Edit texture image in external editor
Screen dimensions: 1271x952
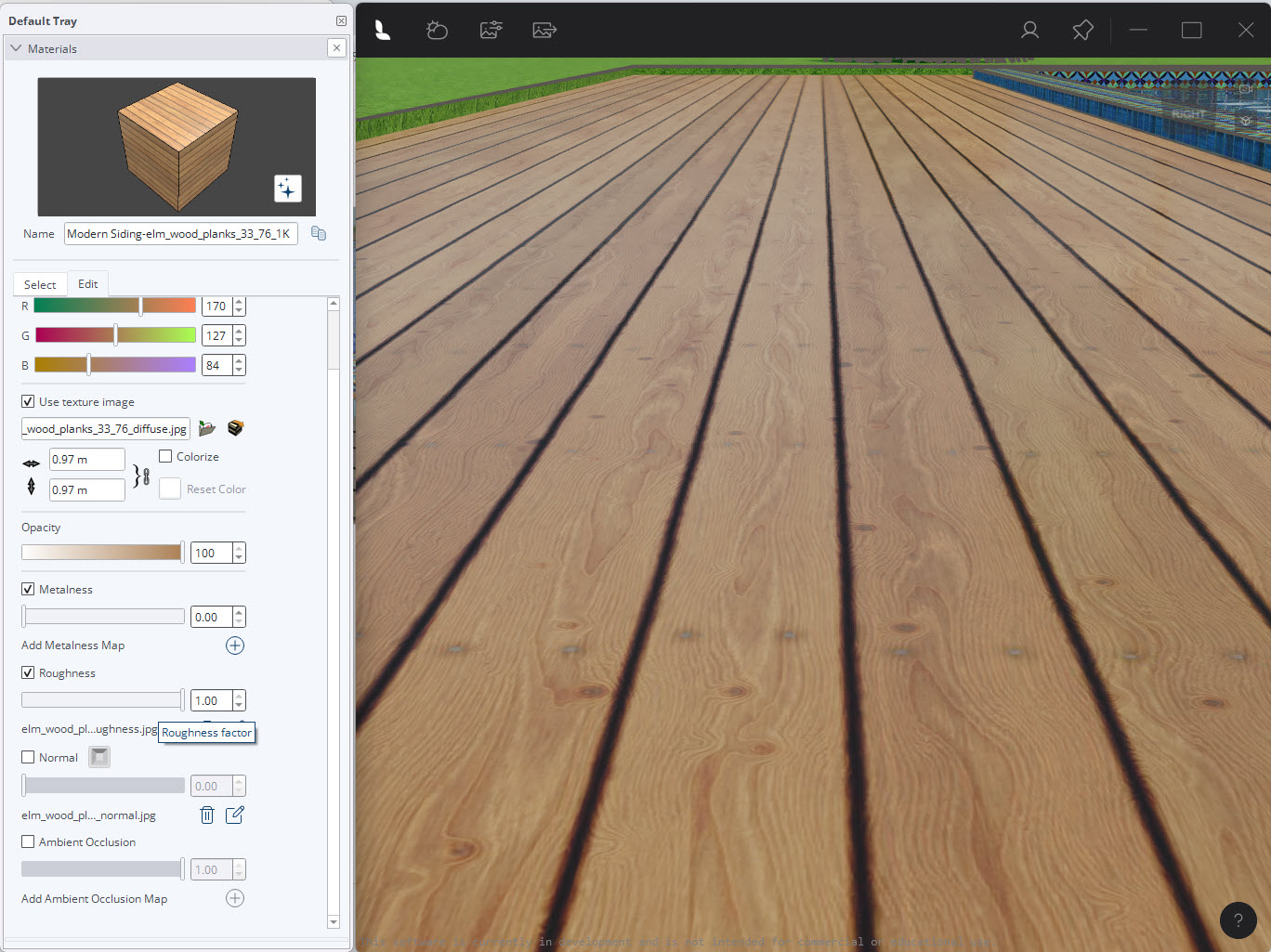[235, 428]
